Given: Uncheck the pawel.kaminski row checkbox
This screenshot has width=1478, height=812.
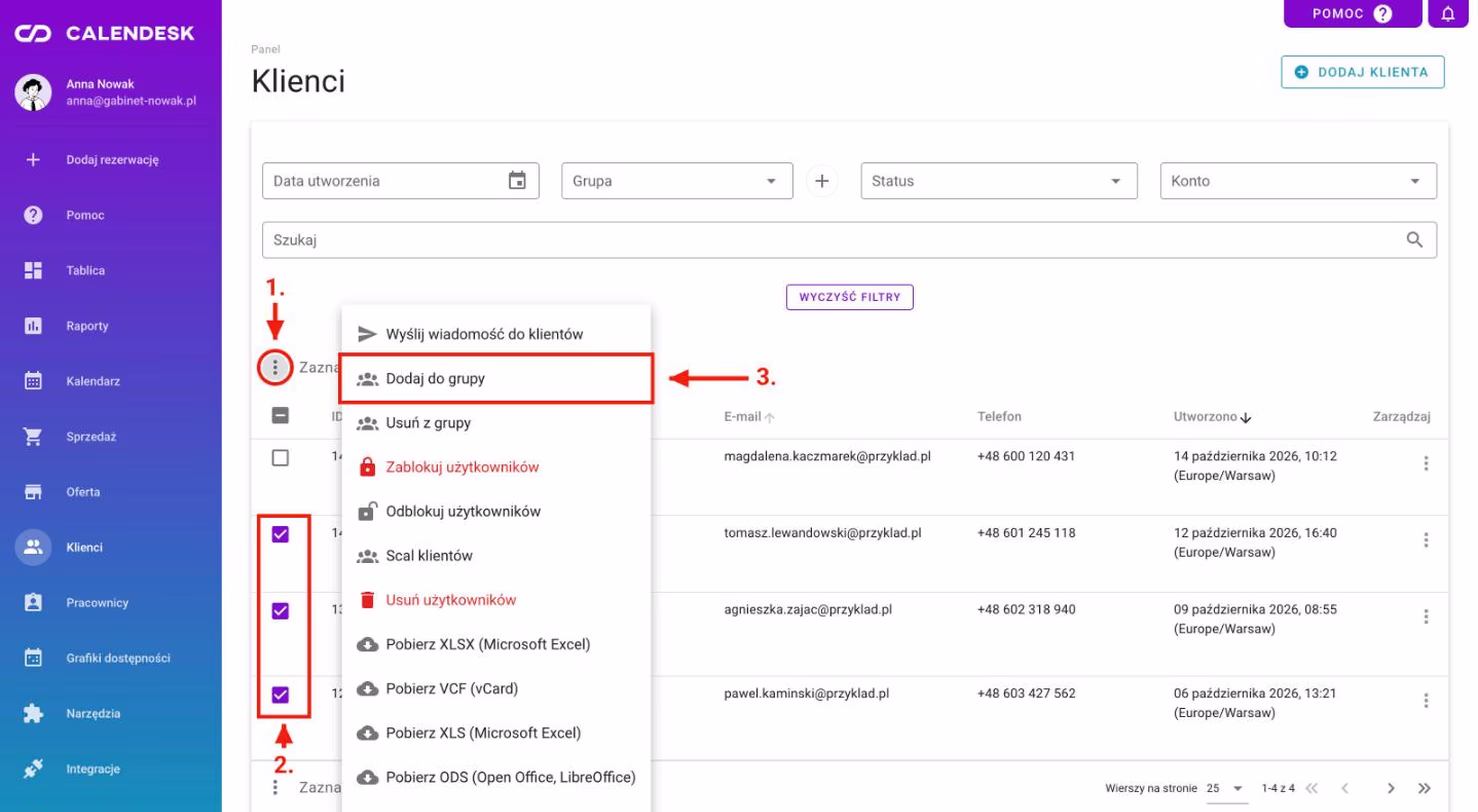Looking at the screenshot, I should tap(280, 694).
